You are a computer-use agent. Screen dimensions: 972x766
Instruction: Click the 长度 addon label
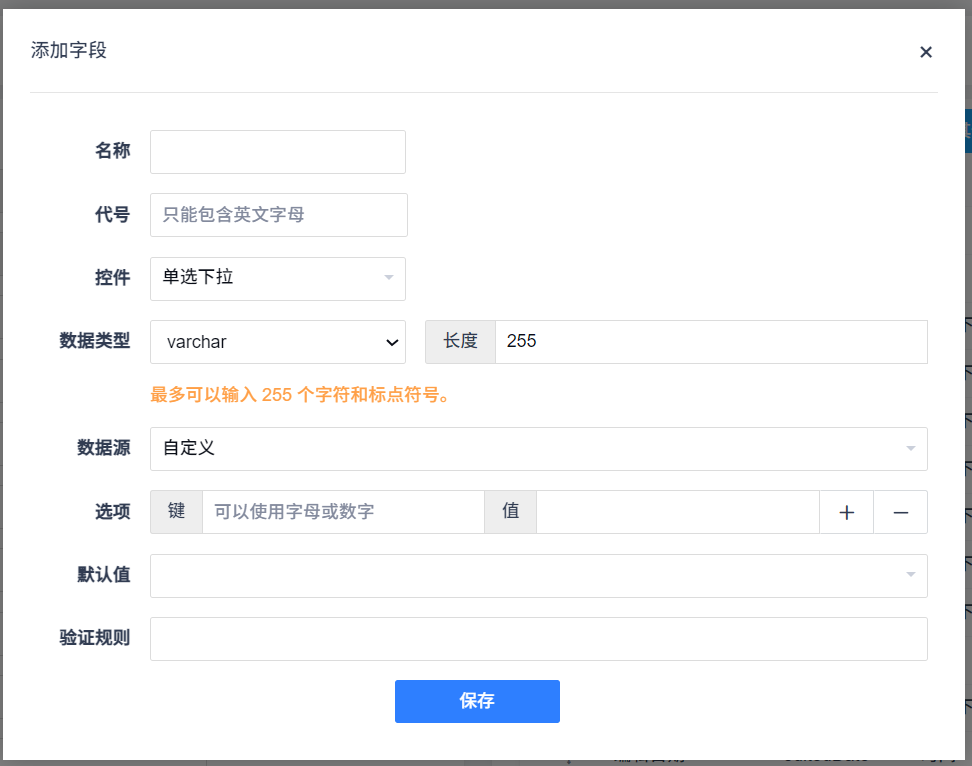[460, 342]
